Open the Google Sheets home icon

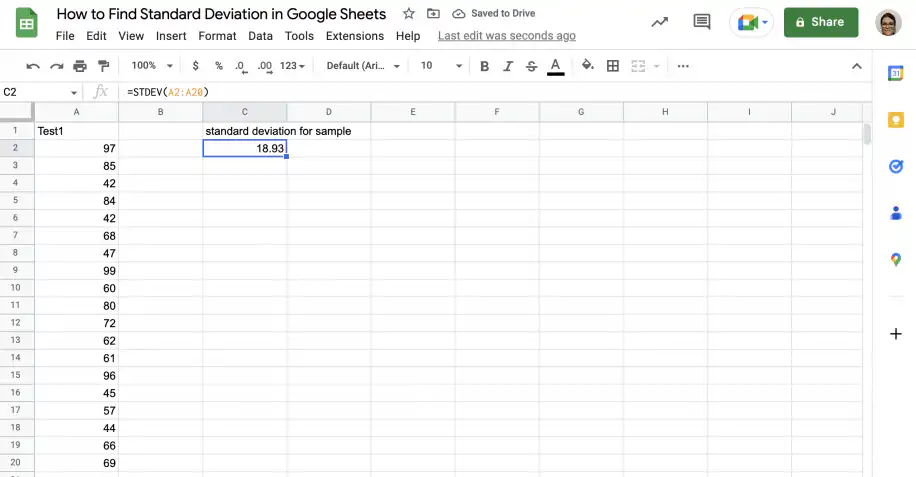26,23
